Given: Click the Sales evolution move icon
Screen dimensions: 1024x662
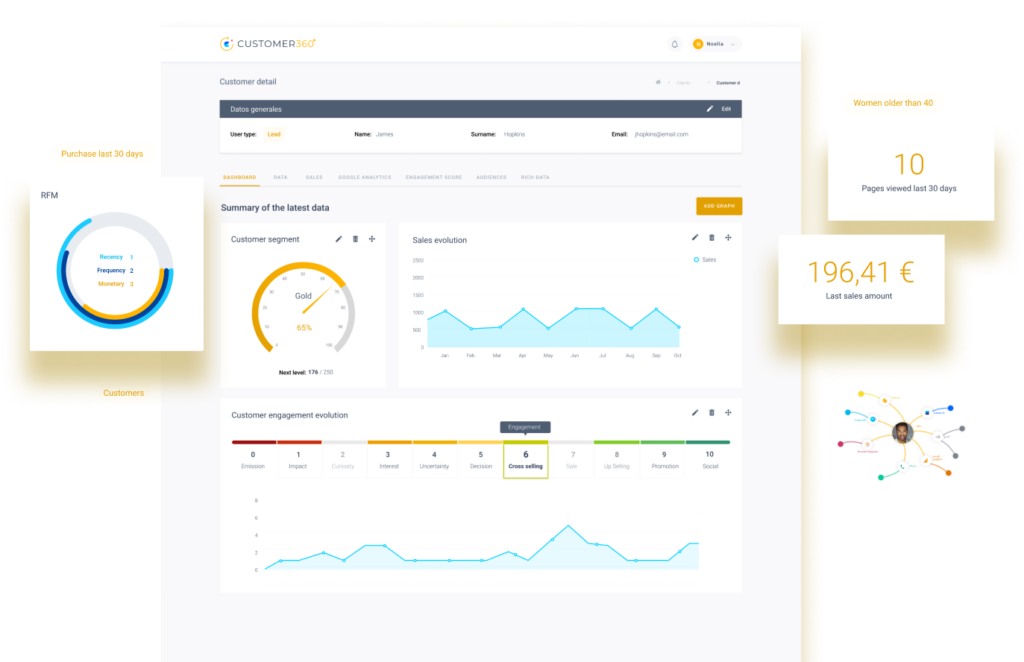Looking at the screenshot, I should tap(728, 238).
